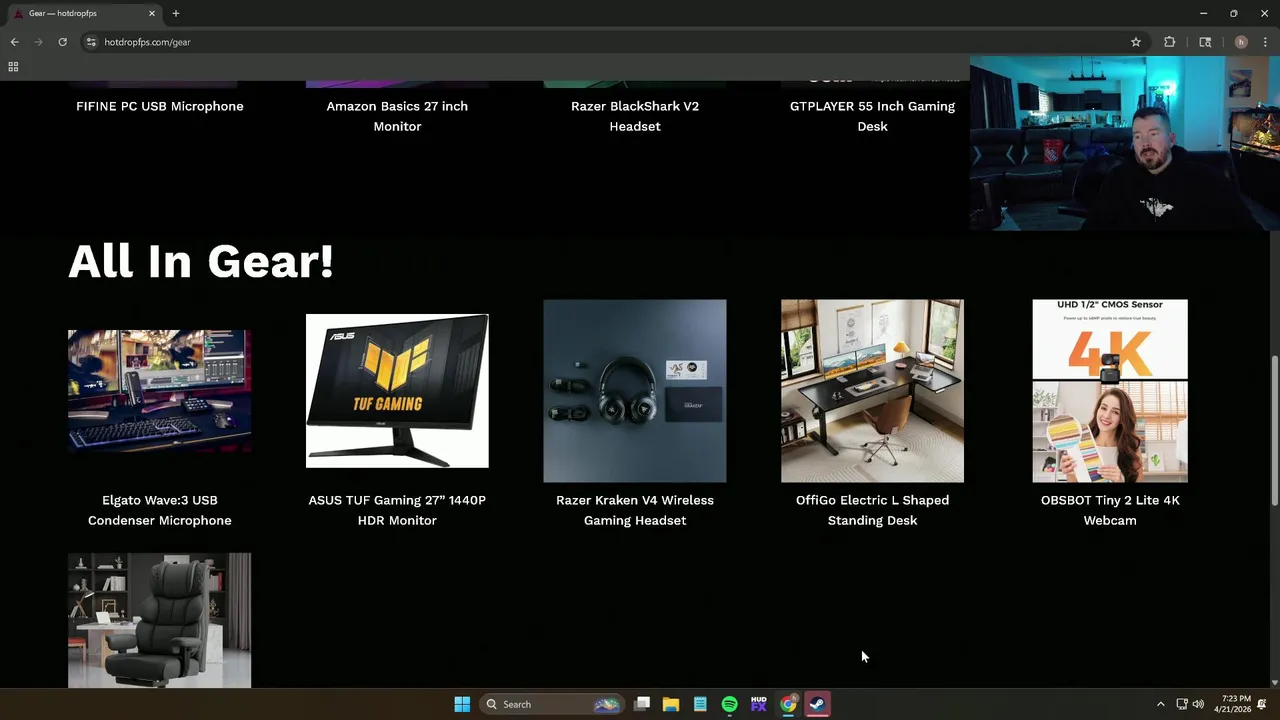This screenshot has width=1280, height=720.
Task: Open ASUS TUF Gaming 27” monitor link
Action: pyautogui.click(x=397, y=510)
